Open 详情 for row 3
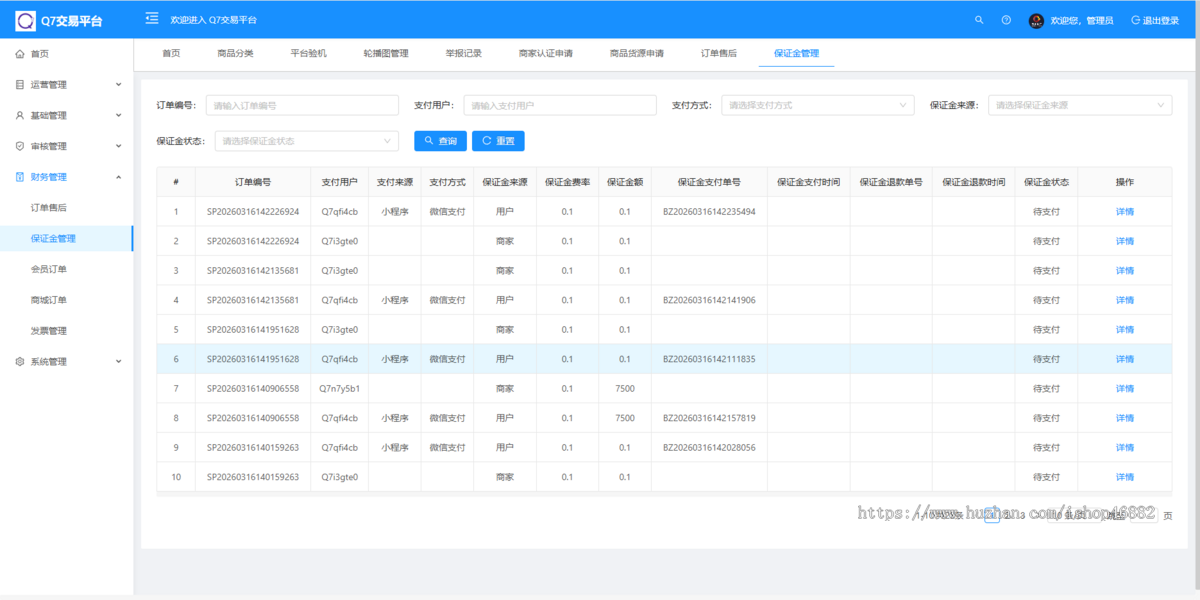 pos(1125,271)
